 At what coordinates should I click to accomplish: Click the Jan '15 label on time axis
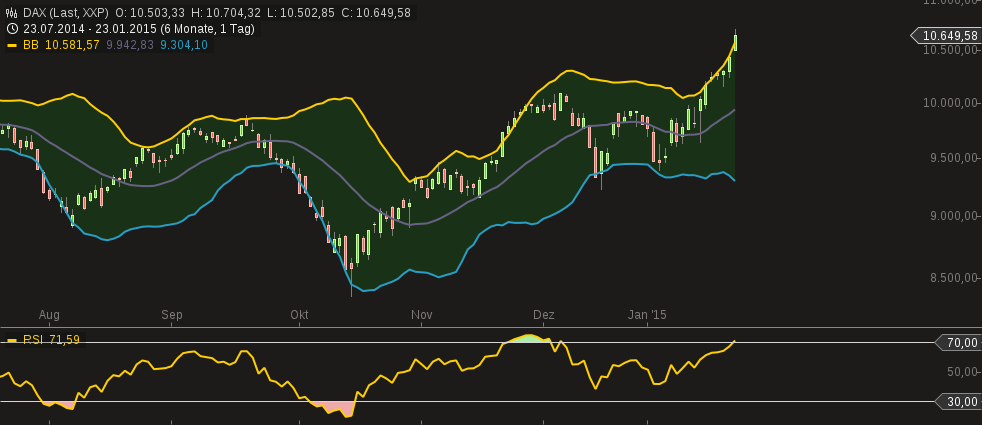point(648,315)
